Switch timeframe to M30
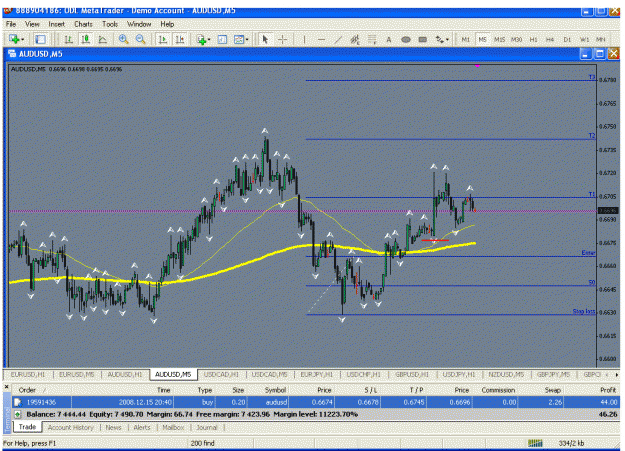The width and height of the screenshot is (625, 451). pyautogui.click(x=517, y=39)
